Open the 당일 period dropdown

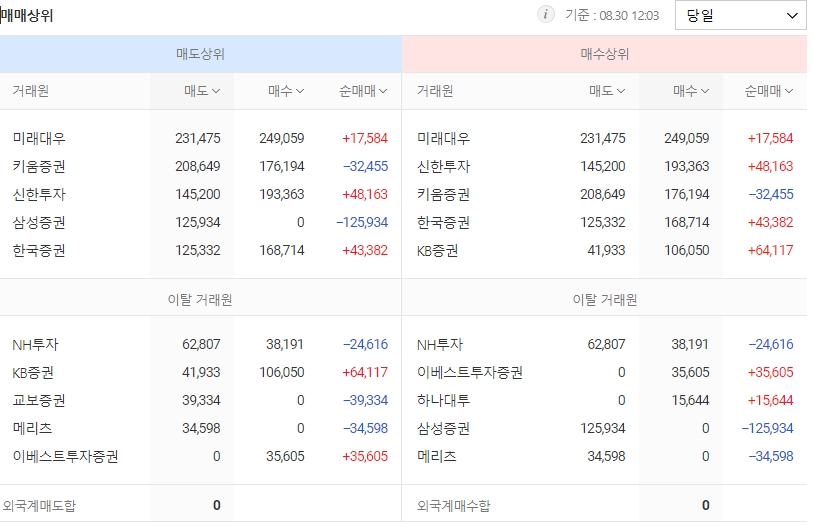tap(740, 15)
